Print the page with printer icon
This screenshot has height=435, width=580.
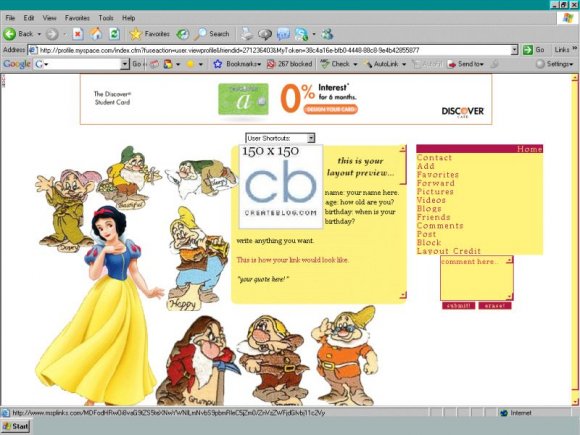point(247,34)
